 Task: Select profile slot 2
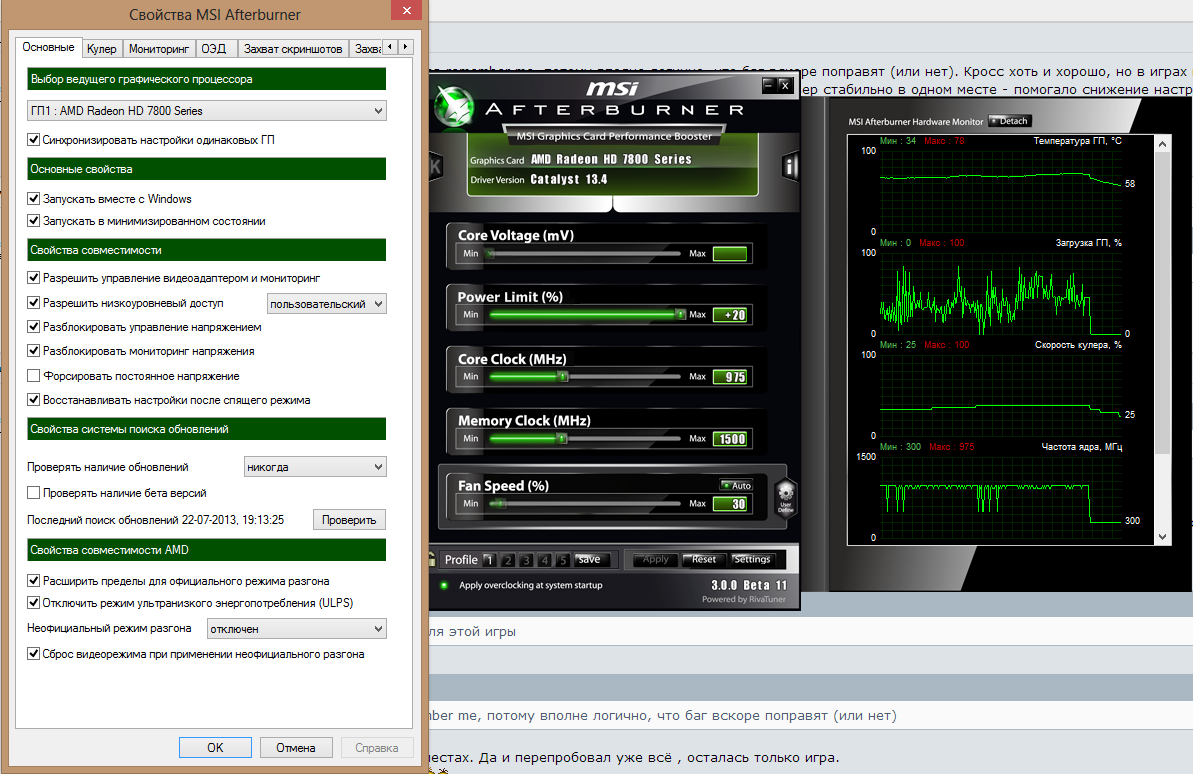coord(507,560)
